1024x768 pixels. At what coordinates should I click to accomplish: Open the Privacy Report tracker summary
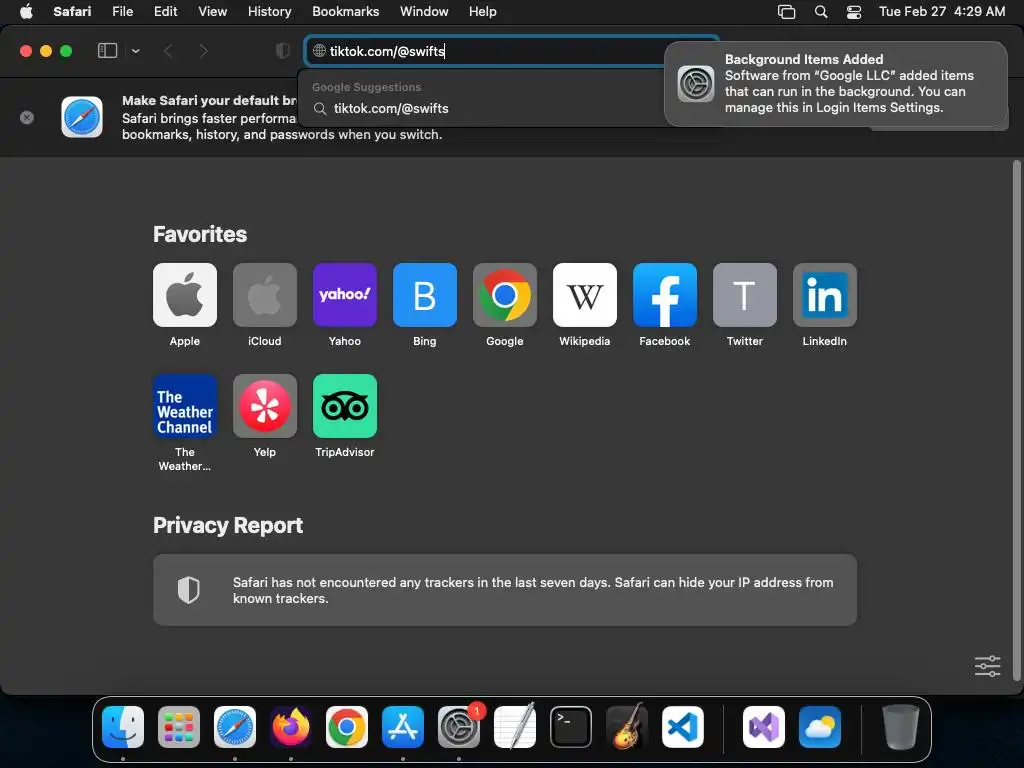pos(505,590)
